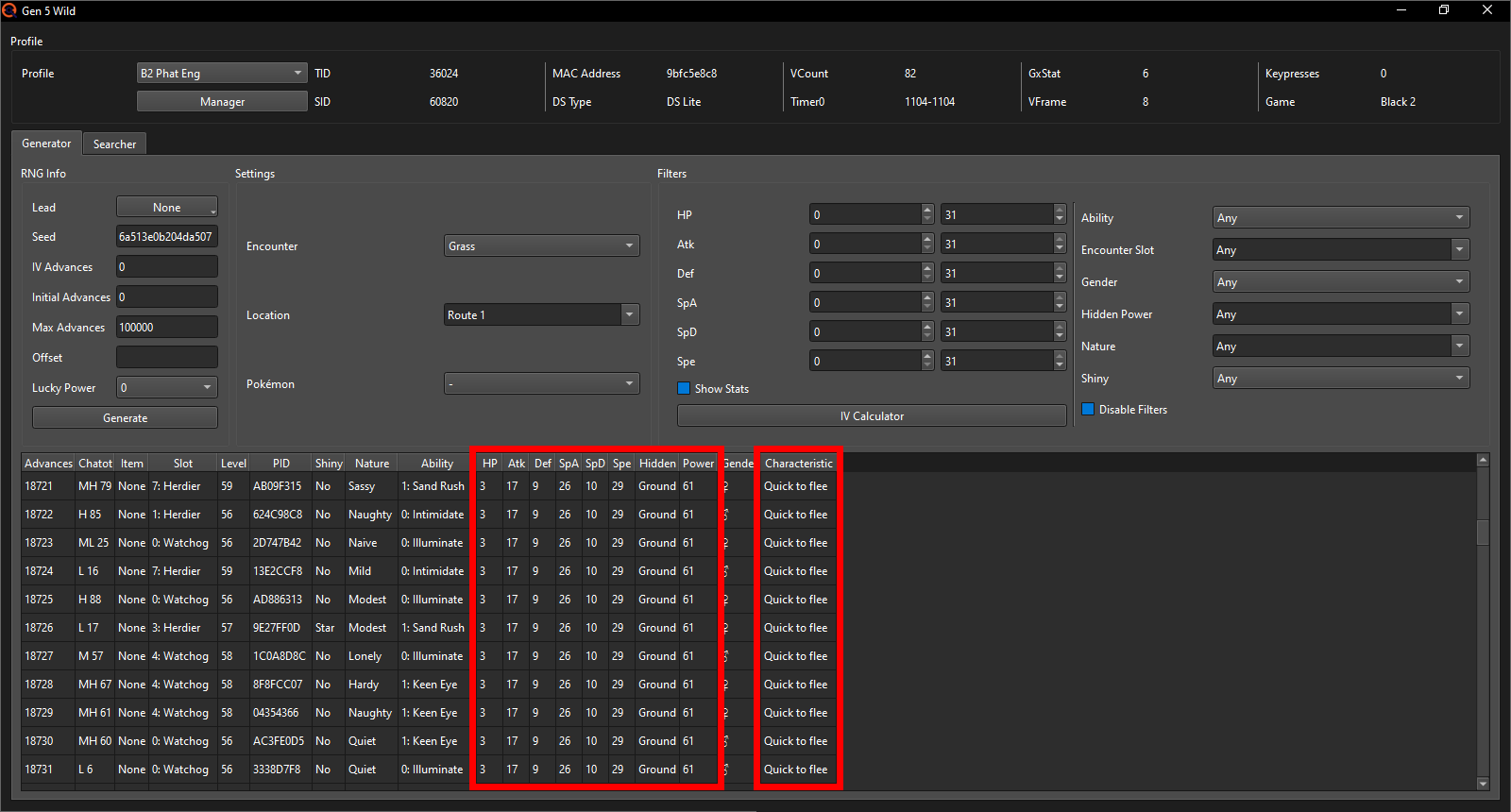This screenshot has height=812, width=1511.
Task: Open the profile Manager
Action: (222, 101)
